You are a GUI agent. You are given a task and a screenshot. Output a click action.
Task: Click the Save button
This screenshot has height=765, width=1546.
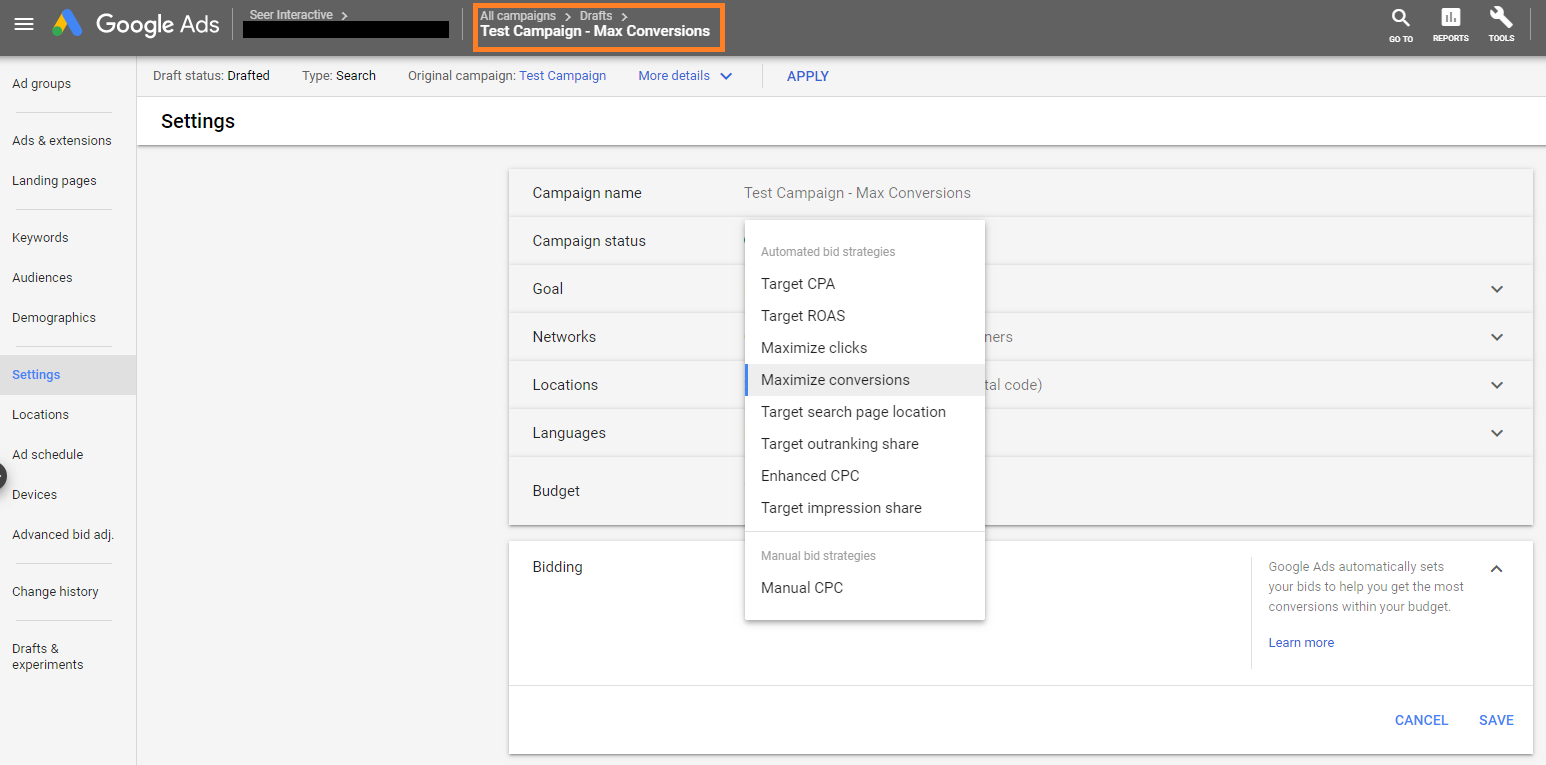[x=1496, y=720]
